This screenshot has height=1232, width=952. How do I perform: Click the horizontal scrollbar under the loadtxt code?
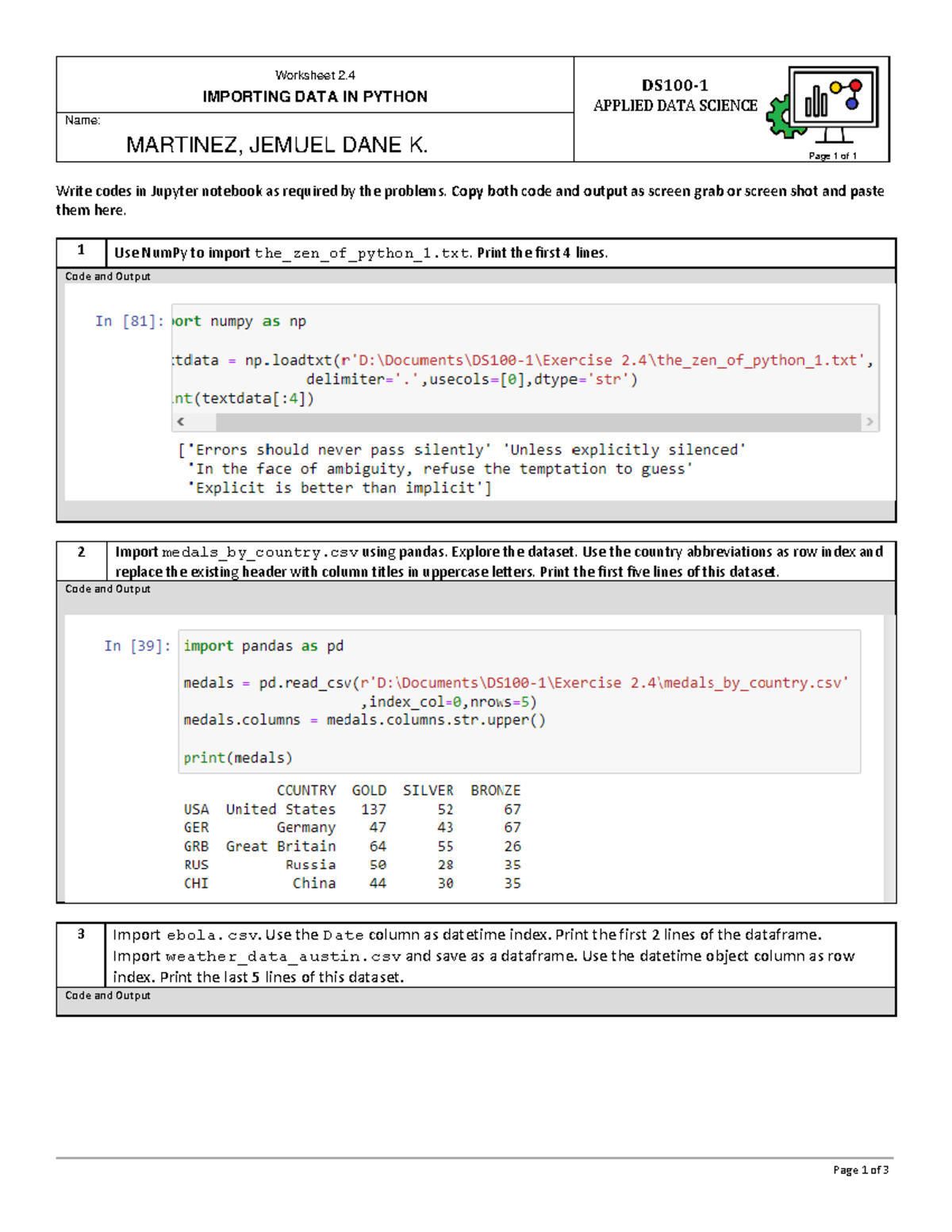coord(524,420)
